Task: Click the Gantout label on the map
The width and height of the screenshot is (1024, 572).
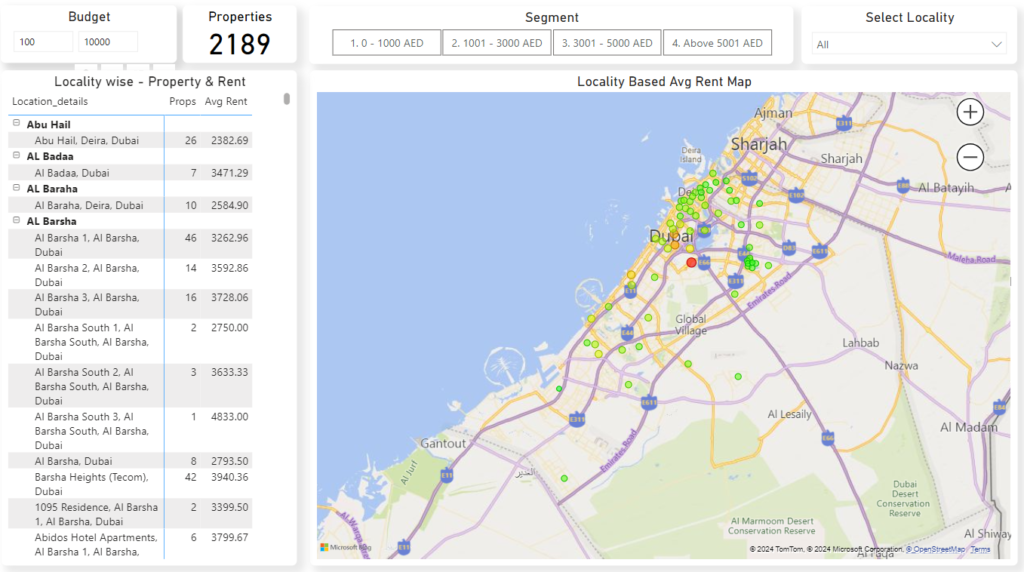Action: click(443, 443)
